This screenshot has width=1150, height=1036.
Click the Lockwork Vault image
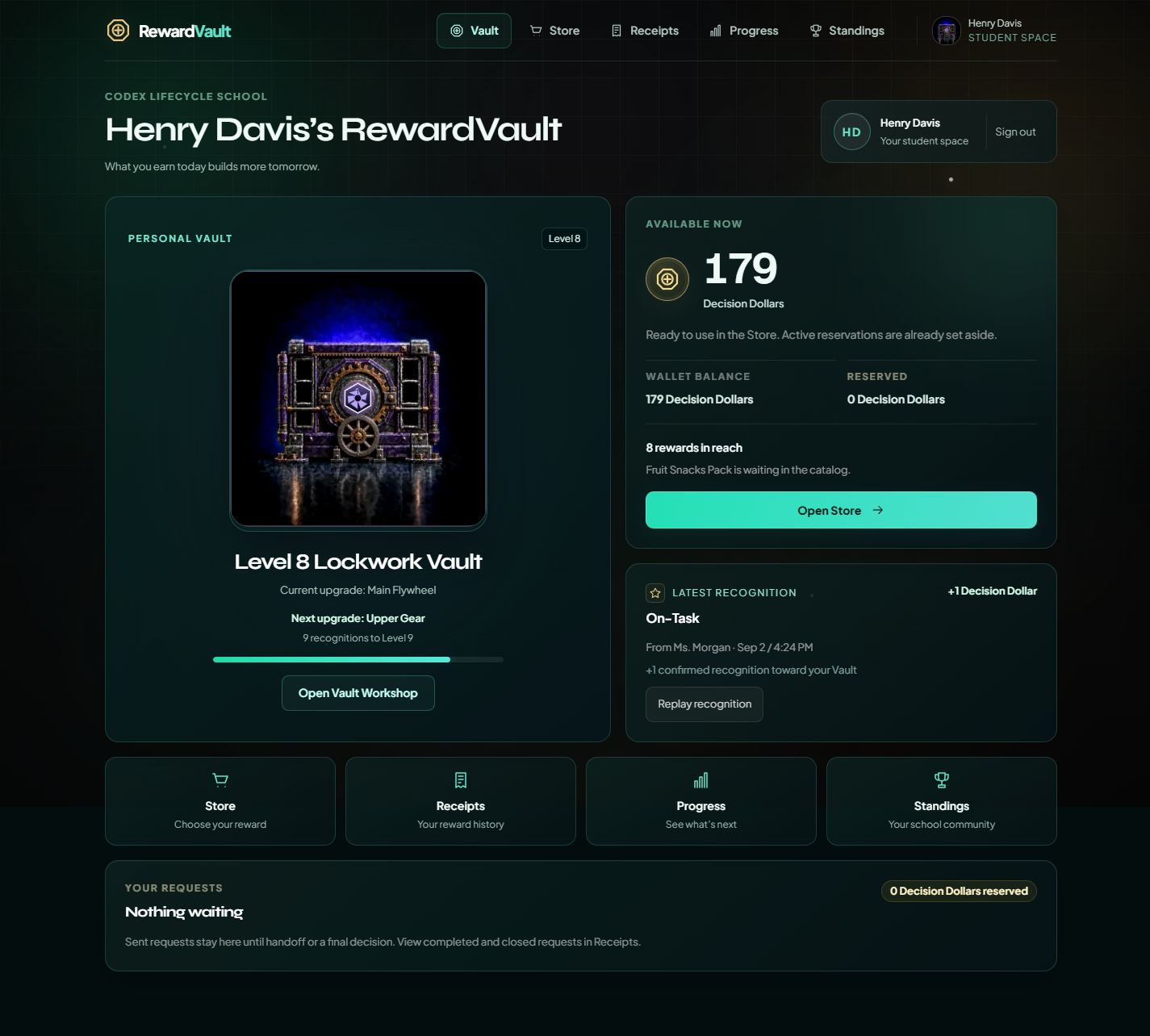pyautogui.click(x=358, y=399)
